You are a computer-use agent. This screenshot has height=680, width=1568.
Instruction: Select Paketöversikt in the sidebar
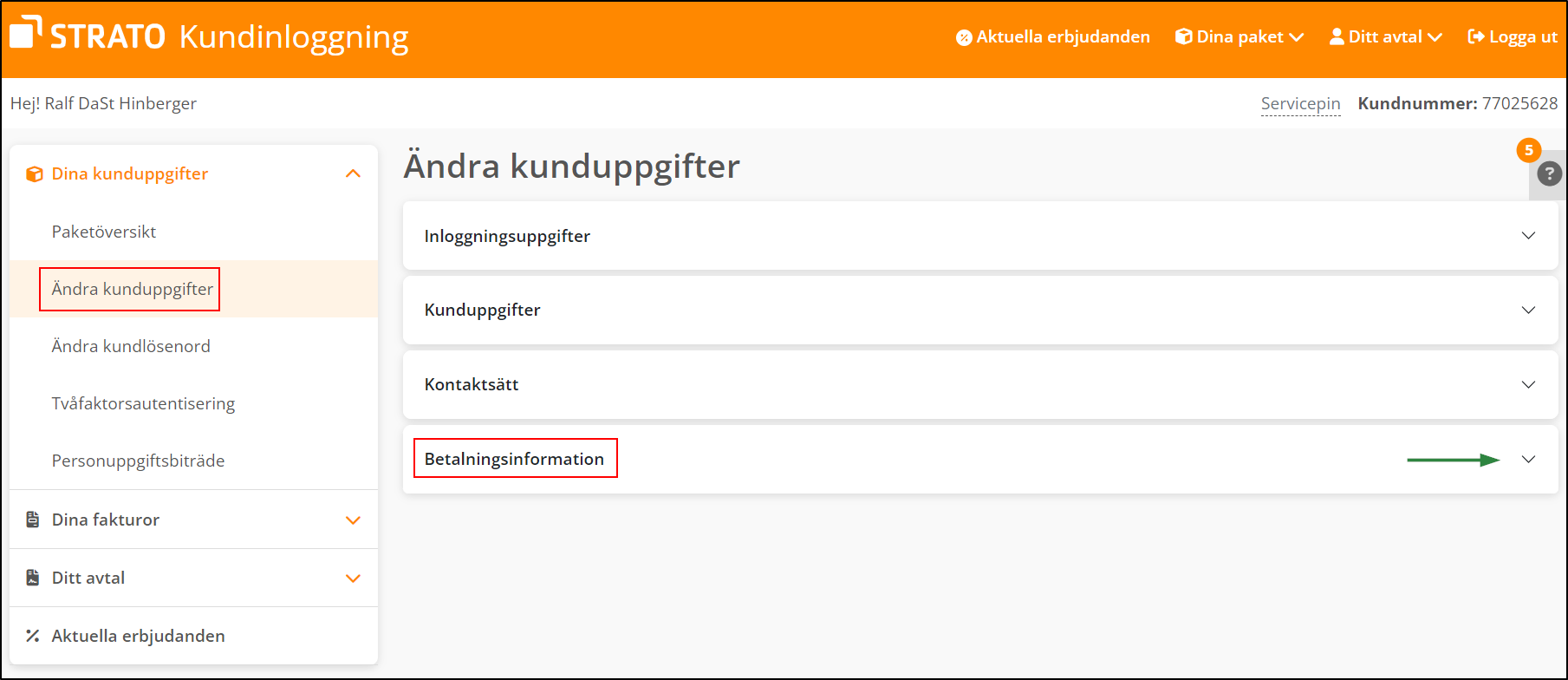click(x=104, y=232)
